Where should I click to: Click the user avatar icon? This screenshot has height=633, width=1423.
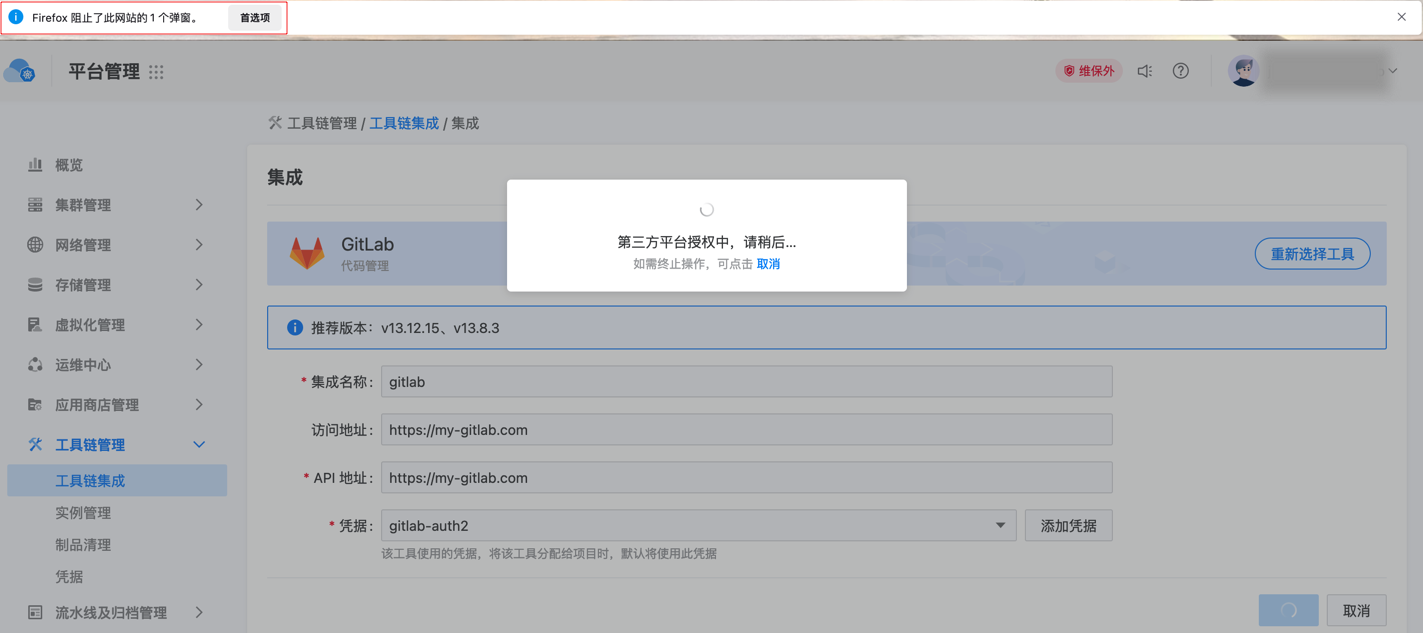point(1243,71)
